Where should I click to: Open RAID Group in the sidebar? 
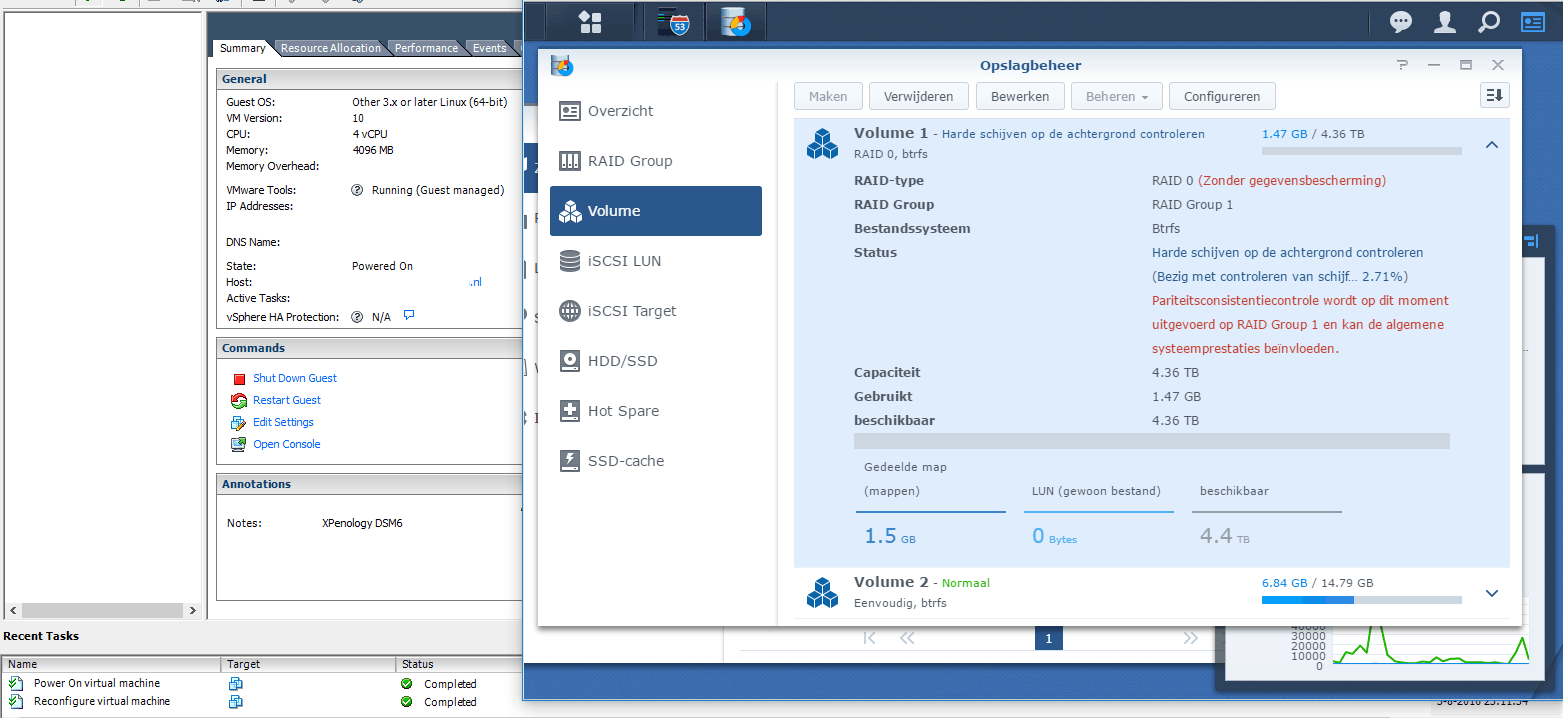(655, 161)
